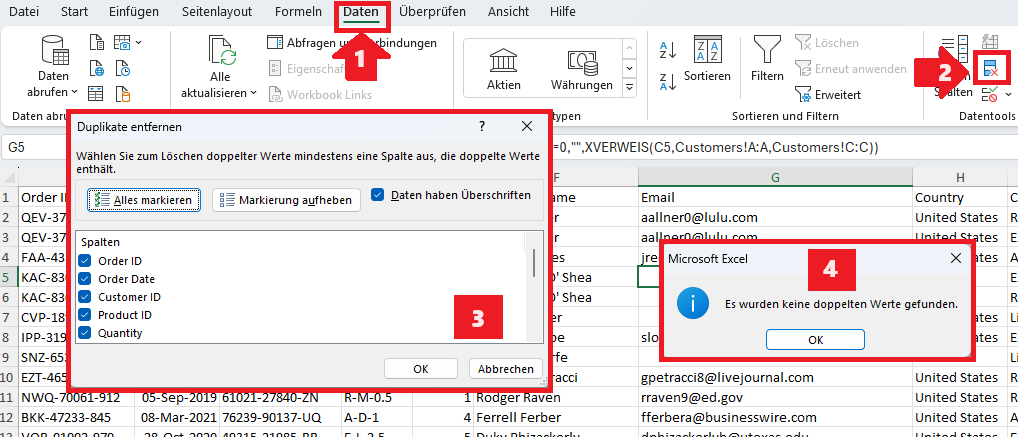Open the Datei menu
1018x437 pixels.
tap(23, 12)
